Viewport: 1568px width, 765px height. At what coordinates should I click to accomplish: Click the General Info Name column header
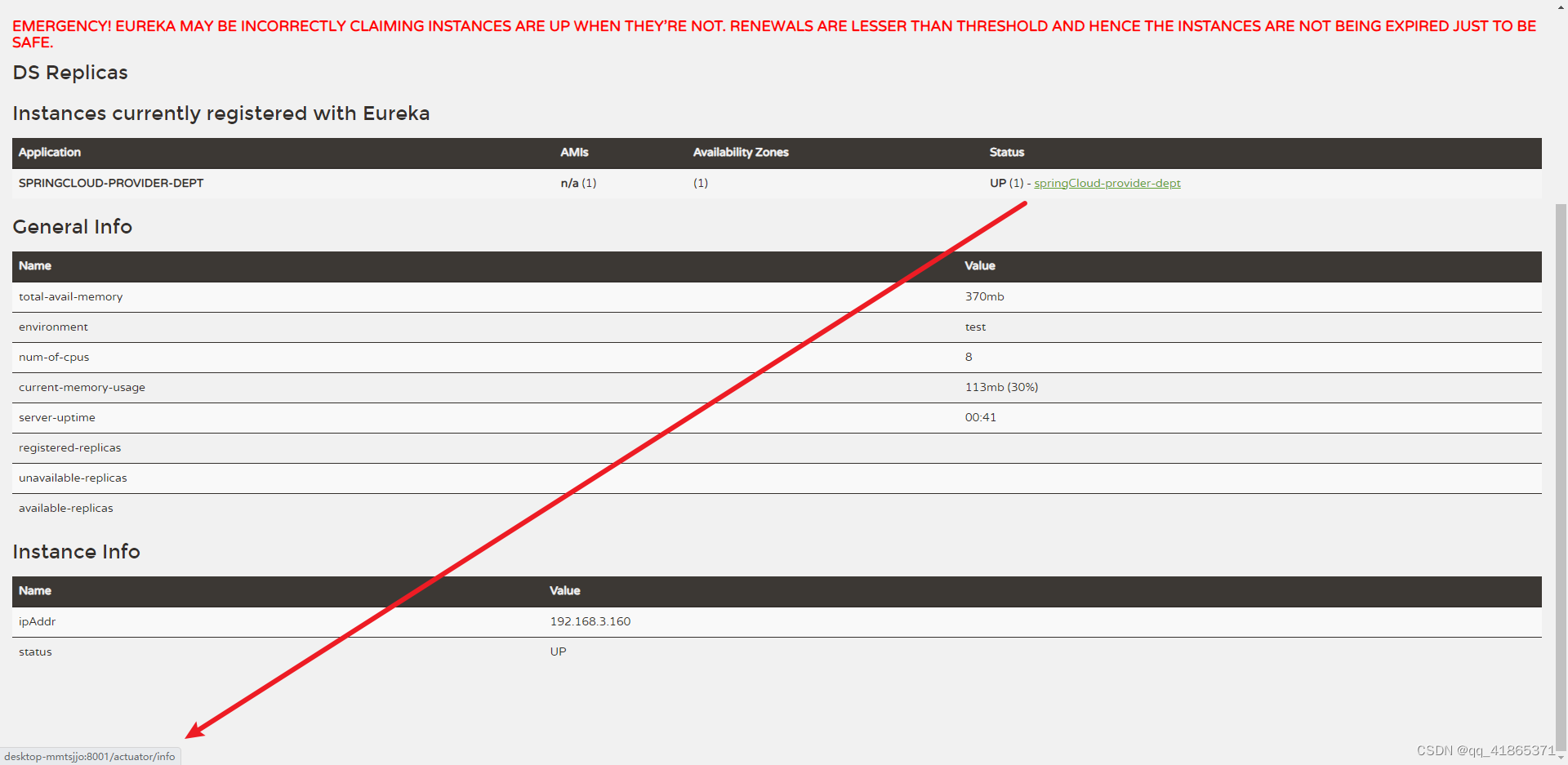35,266
